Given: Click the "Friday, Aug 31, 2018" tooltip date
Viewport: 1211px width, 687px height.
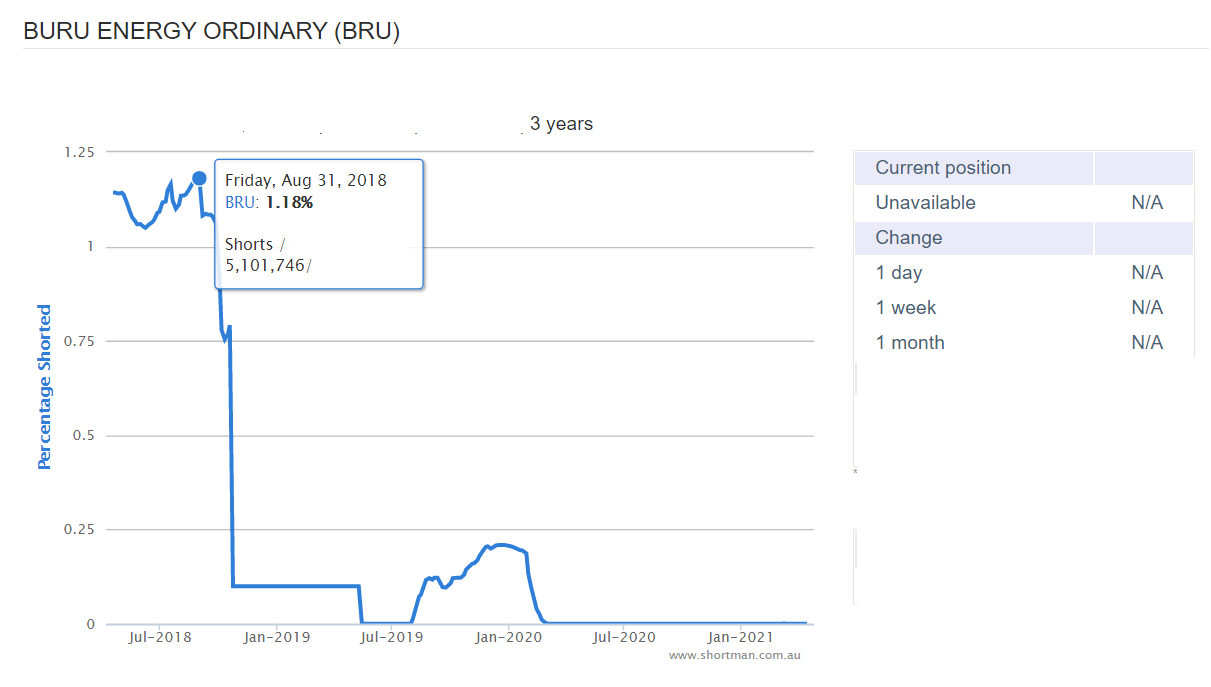Looking at the screenshot, I should point(306,181).
